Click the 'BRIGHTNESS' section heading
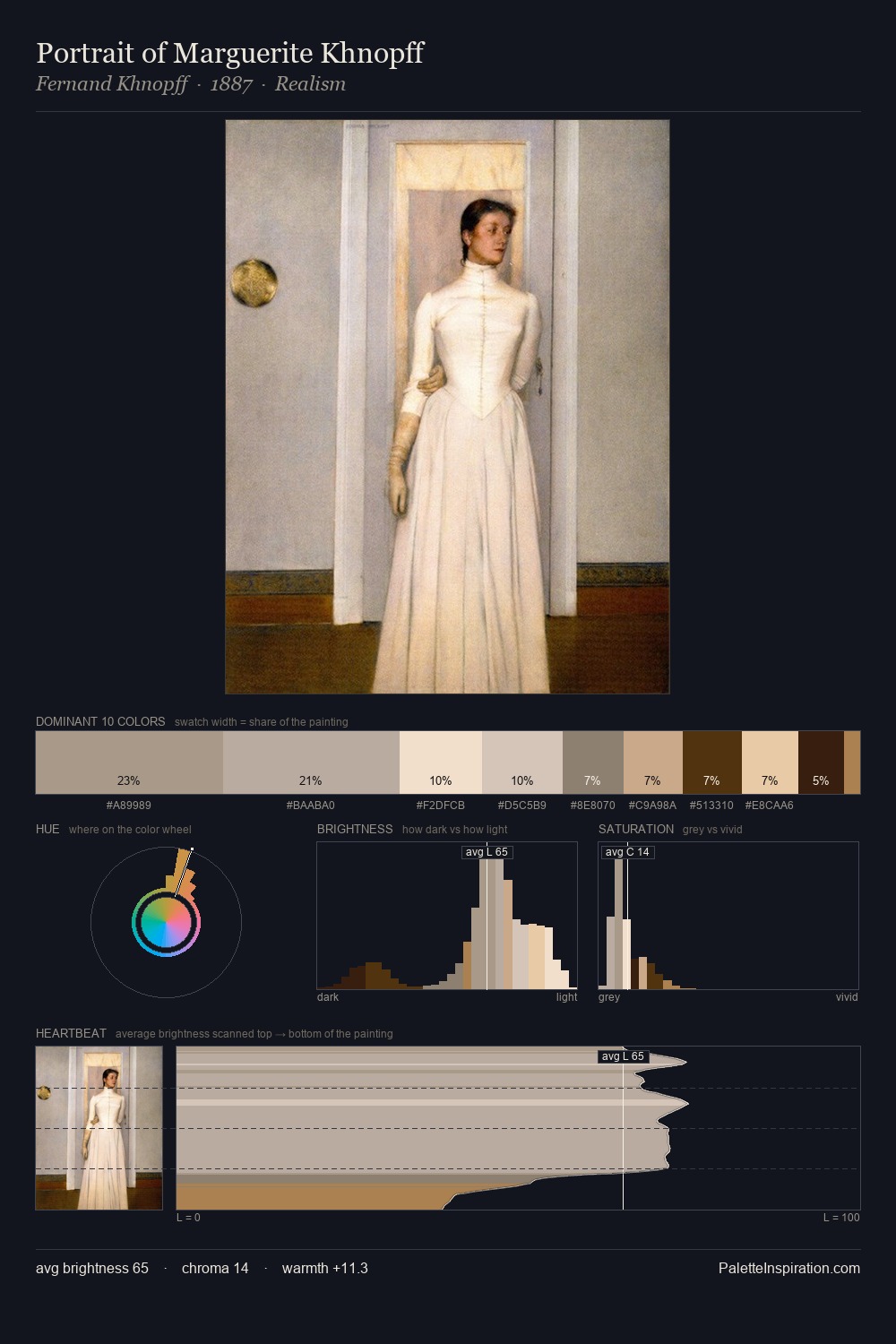This screenshot has height=1344, width=896. pos(355,829)
